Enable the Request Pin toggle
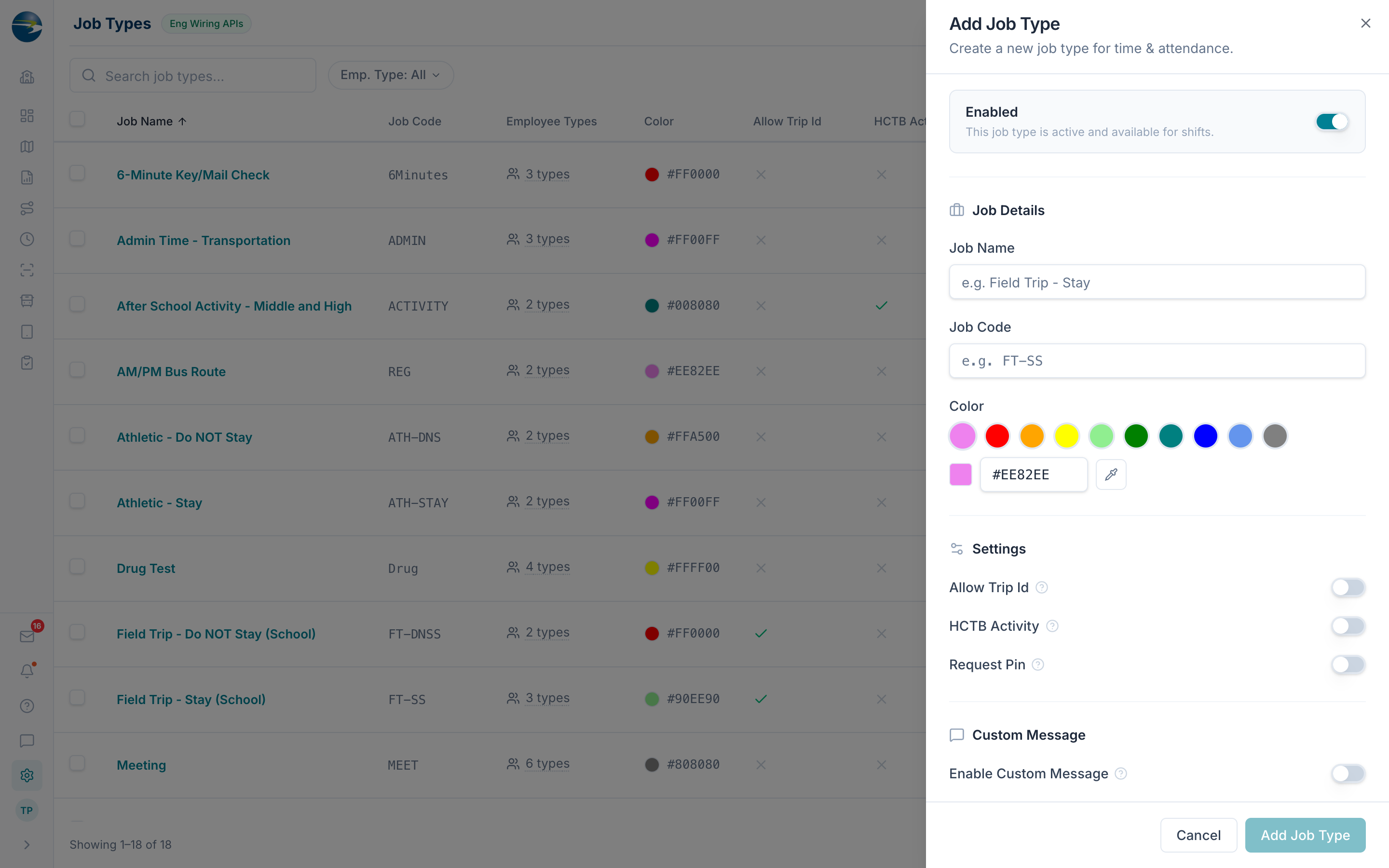The image size is (1389, 868). (1348, 664)
